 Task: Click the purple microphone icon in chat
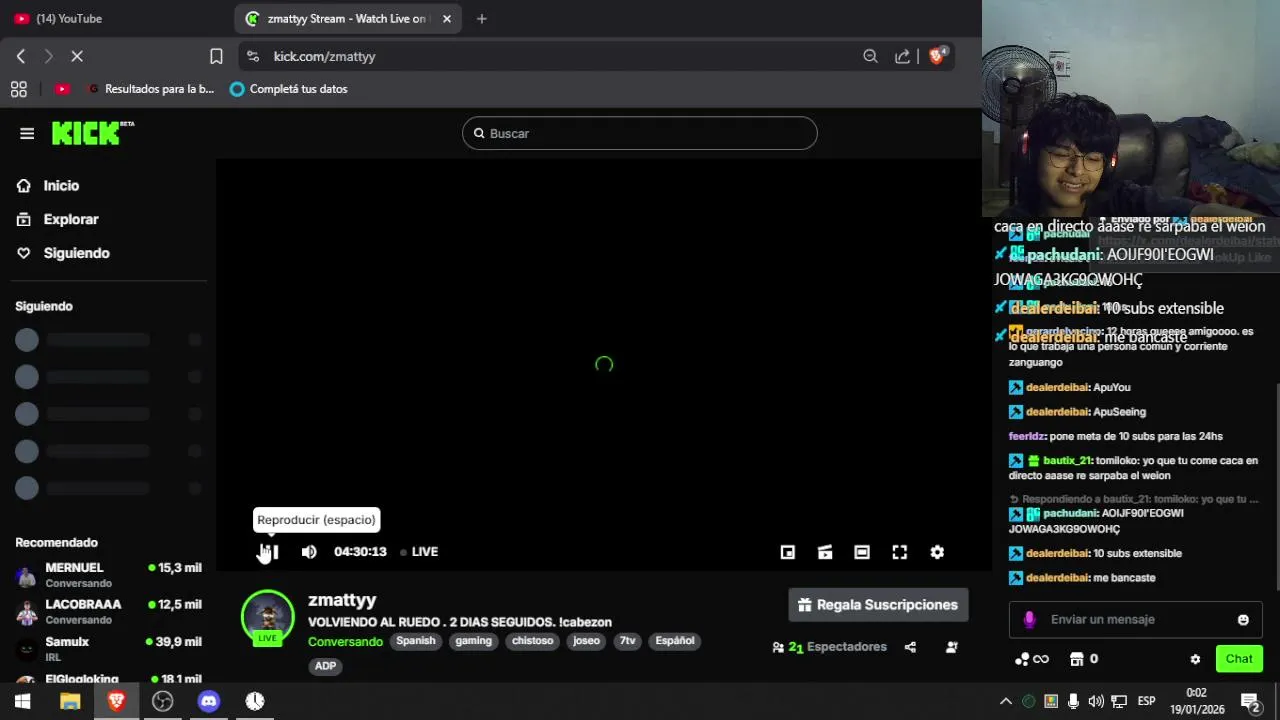[x=1029, y=620]
